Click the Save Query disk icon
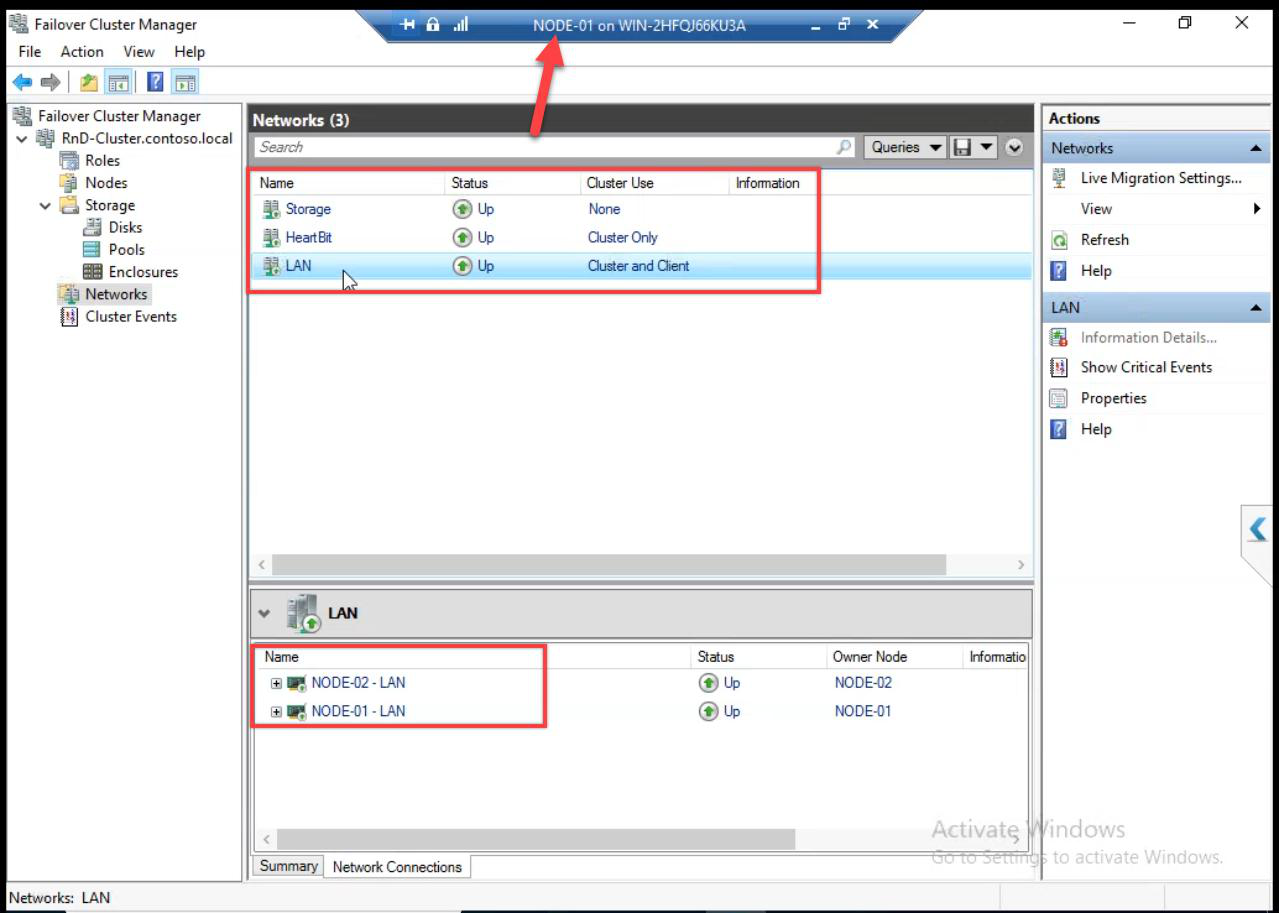This screenshot has height=913, width=1279. 962,147
